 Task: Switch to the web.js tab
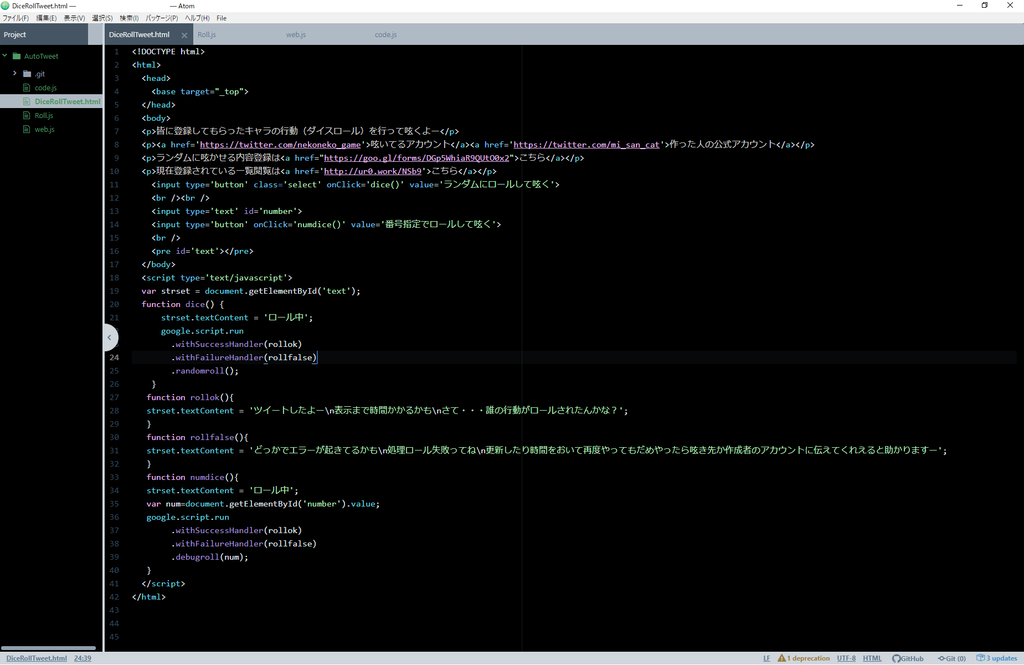pos(296,35)
